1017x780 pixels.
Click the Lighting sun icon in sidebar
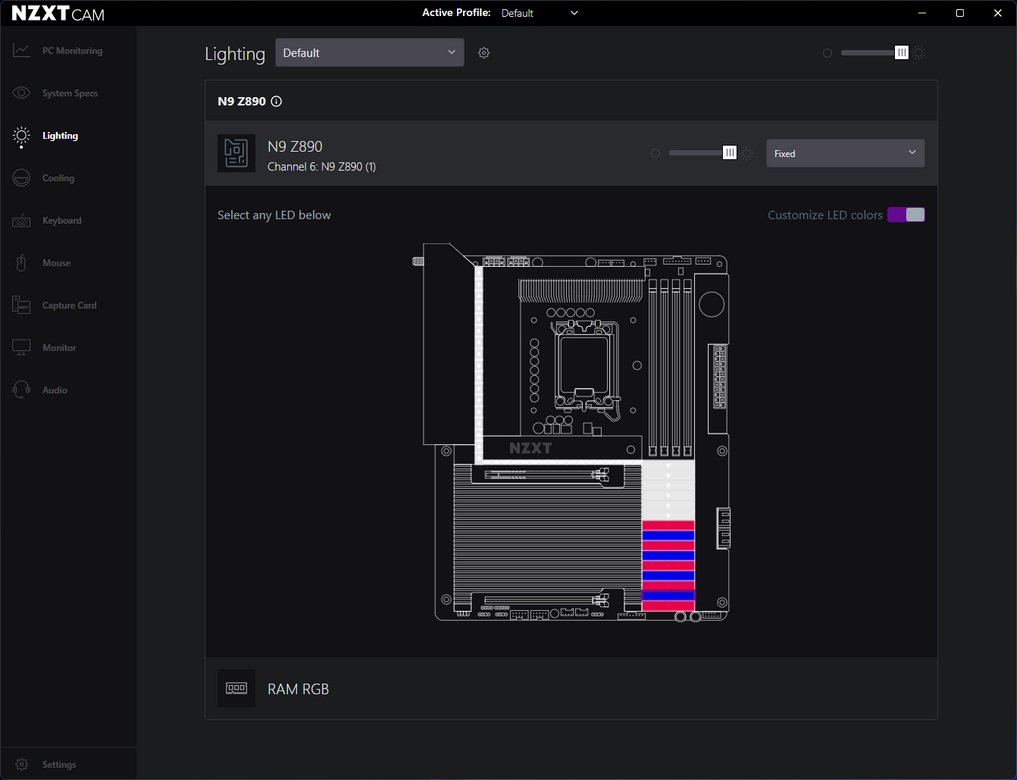pyautogui.click(x=21, y=136)
